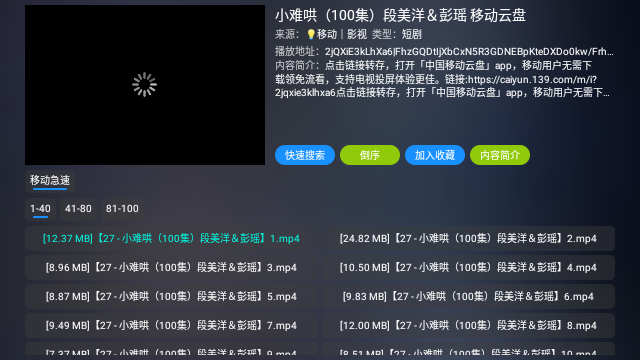Screen dimensions: 640x360
Task: Play episode file 7.mp4 (9.49 MB)
Action: tap(171, 326)
